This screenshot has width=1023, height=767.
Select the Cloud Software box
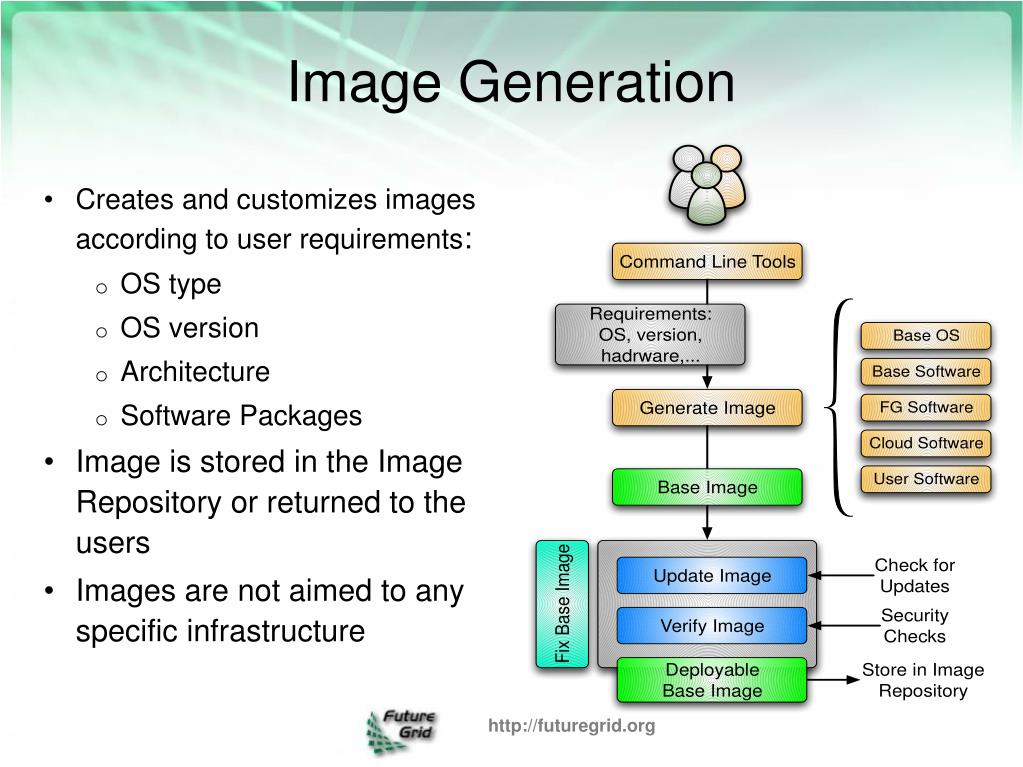(926, 444)
